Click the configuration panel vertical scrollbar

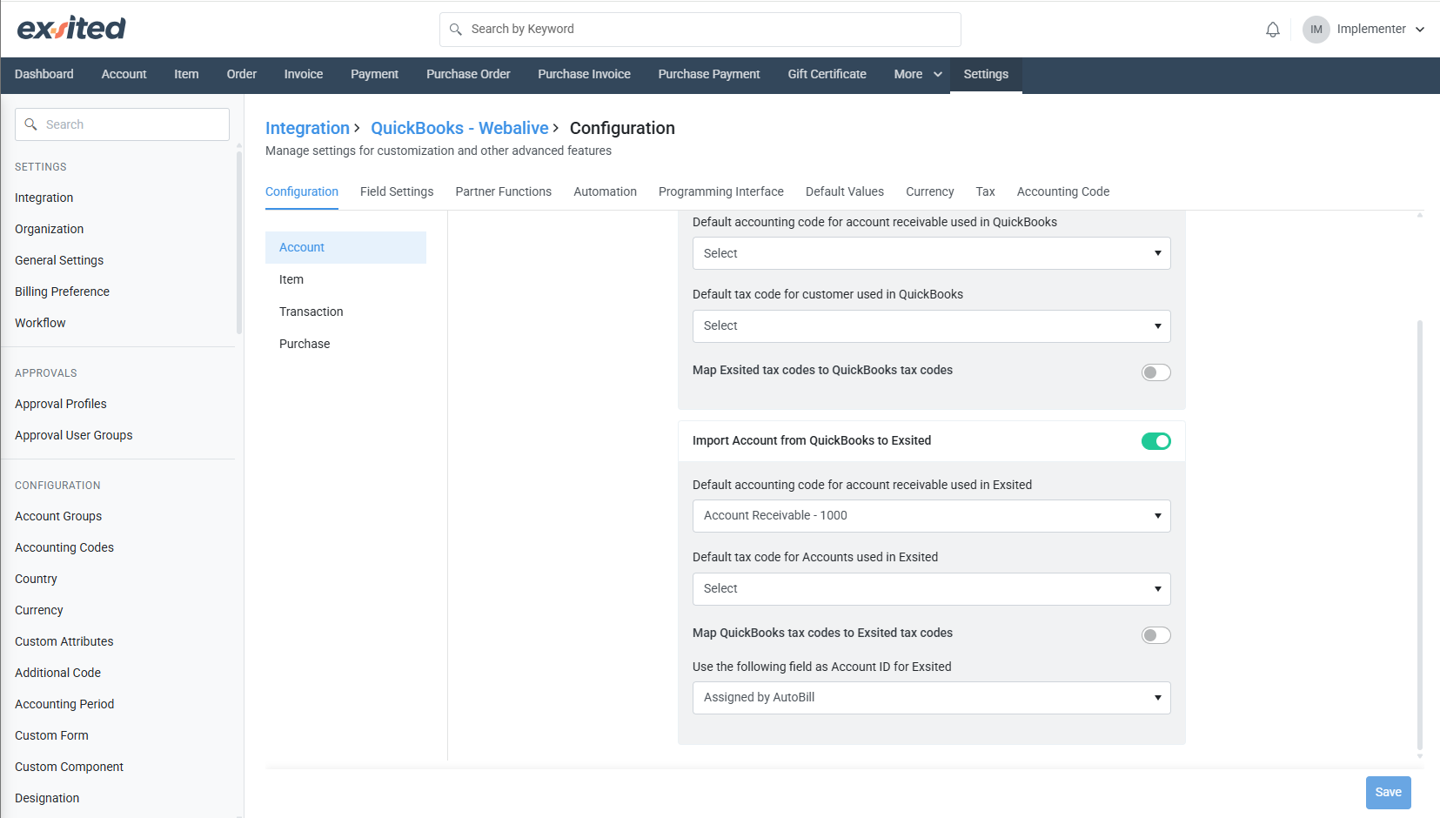tap(1420, 535)
